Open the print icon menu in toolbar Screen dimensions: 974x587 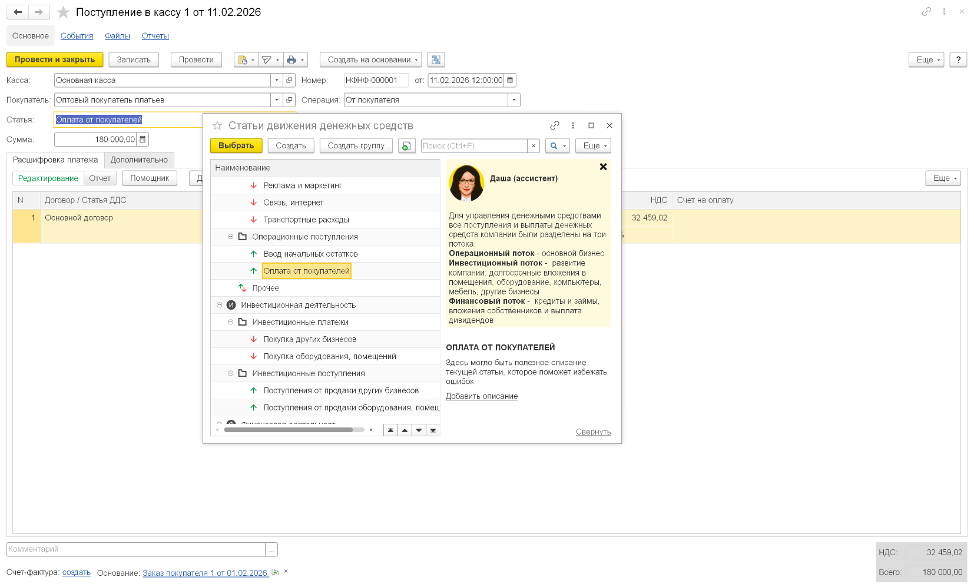point(296,60)
